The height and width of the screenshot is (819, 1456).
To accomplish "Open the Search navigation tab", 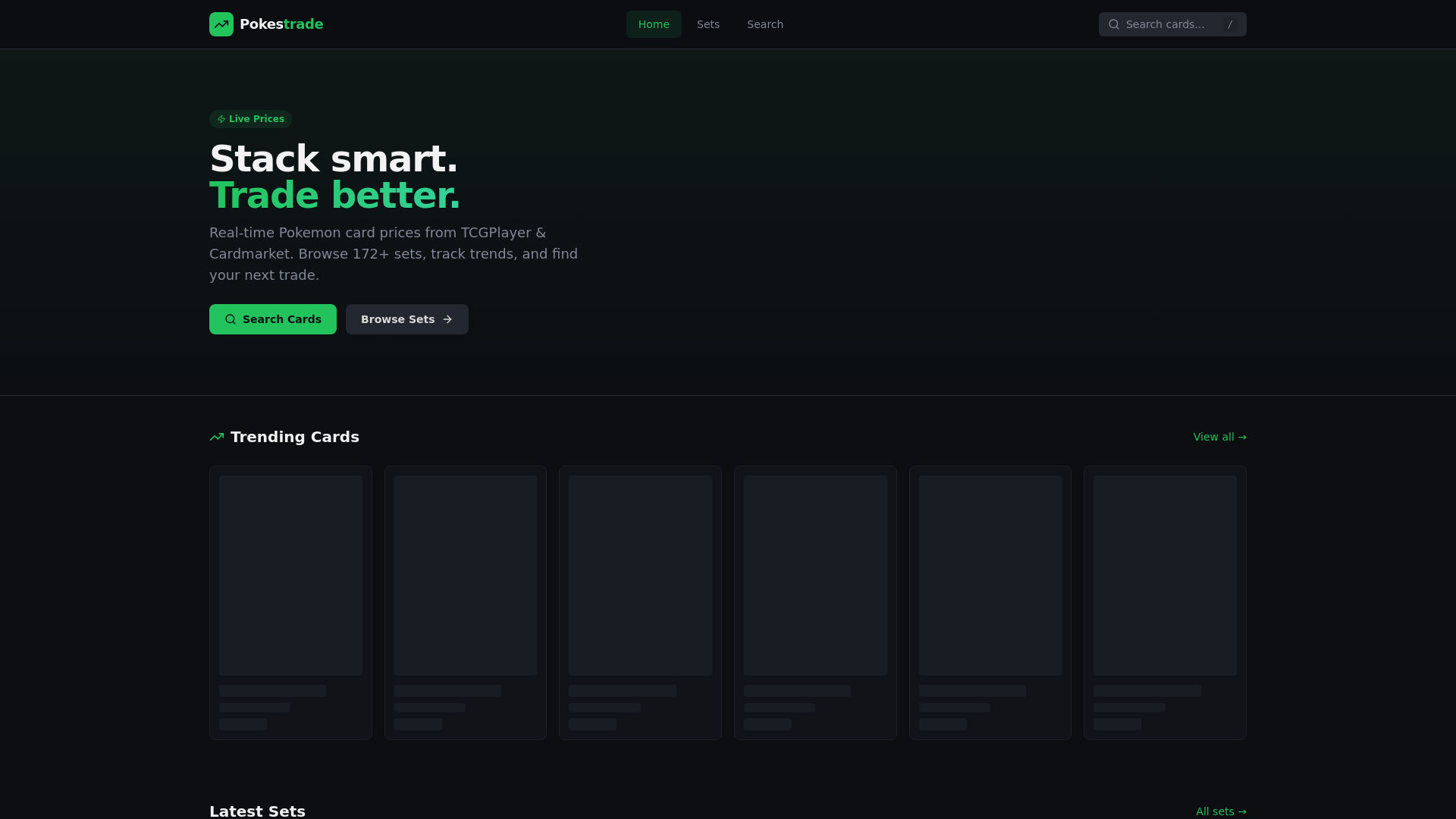I will click(x=764, y=24).
